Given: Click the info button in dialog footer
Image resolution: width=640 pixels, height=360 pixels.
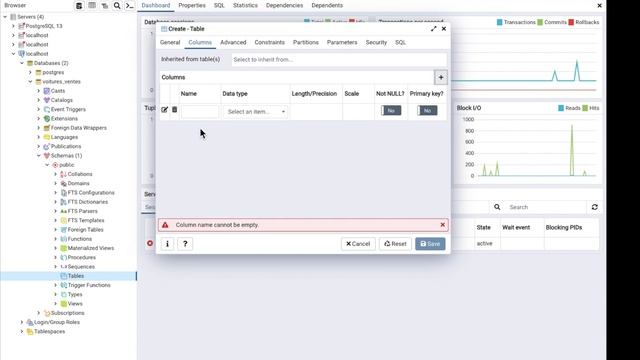Looking at the screenshot, I should tap(167, 244).
